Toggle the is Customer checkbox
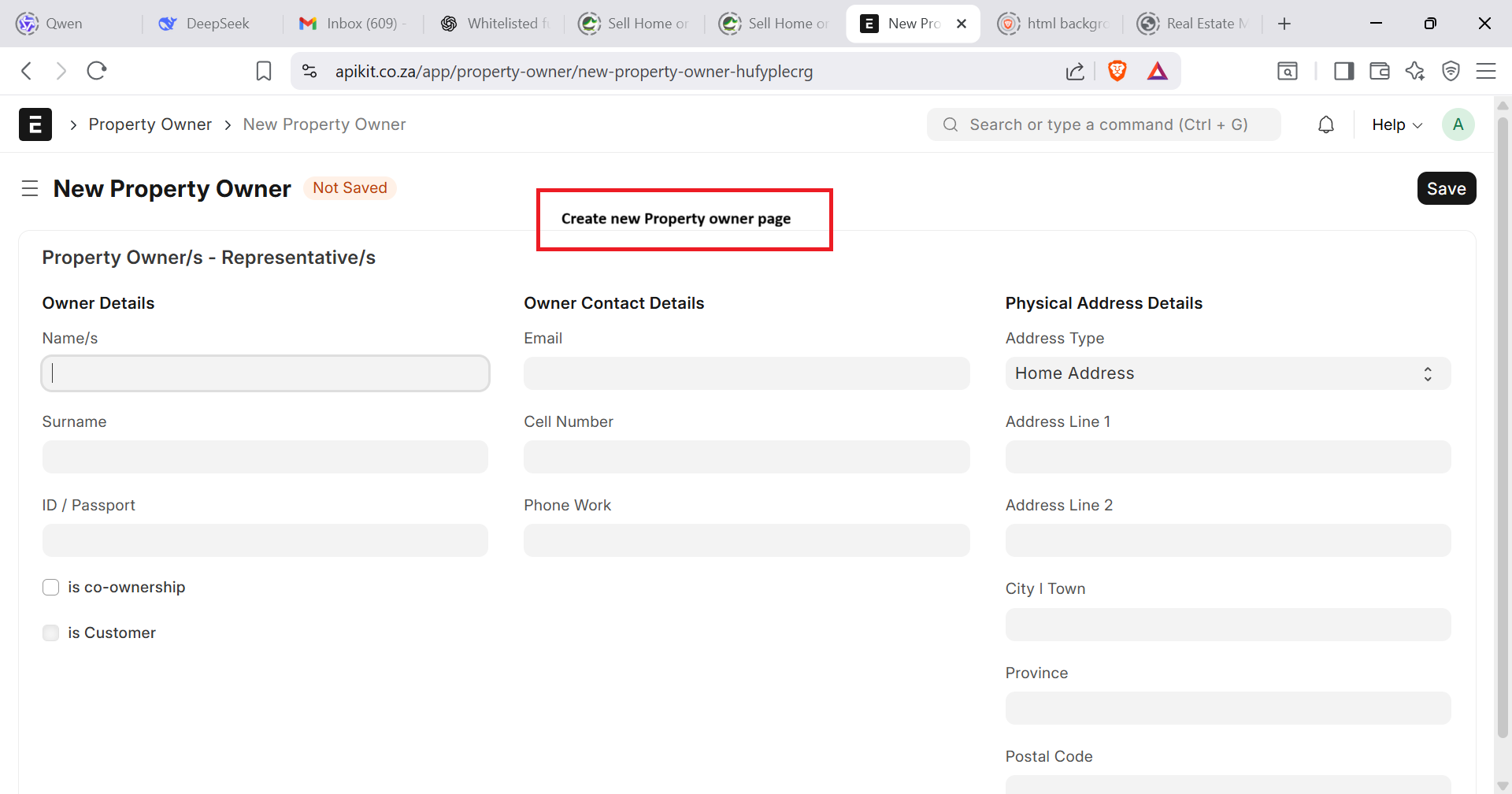Screen dimensions: 1512x794 click(x=51, y=633)
